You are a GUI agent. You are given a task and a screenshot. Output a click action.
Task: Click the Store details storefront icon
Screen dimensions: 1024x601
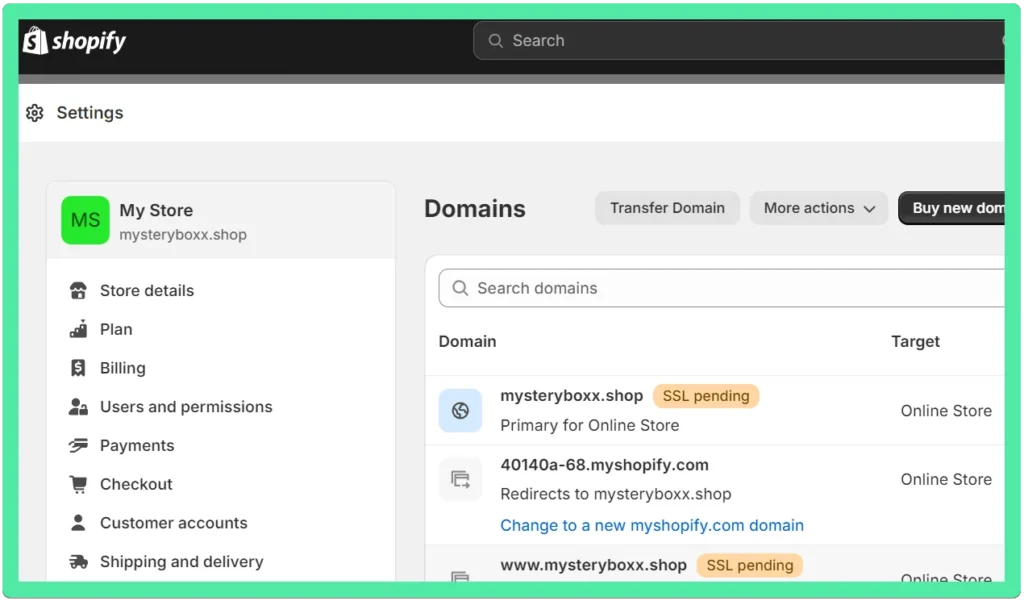pos(78,290)
